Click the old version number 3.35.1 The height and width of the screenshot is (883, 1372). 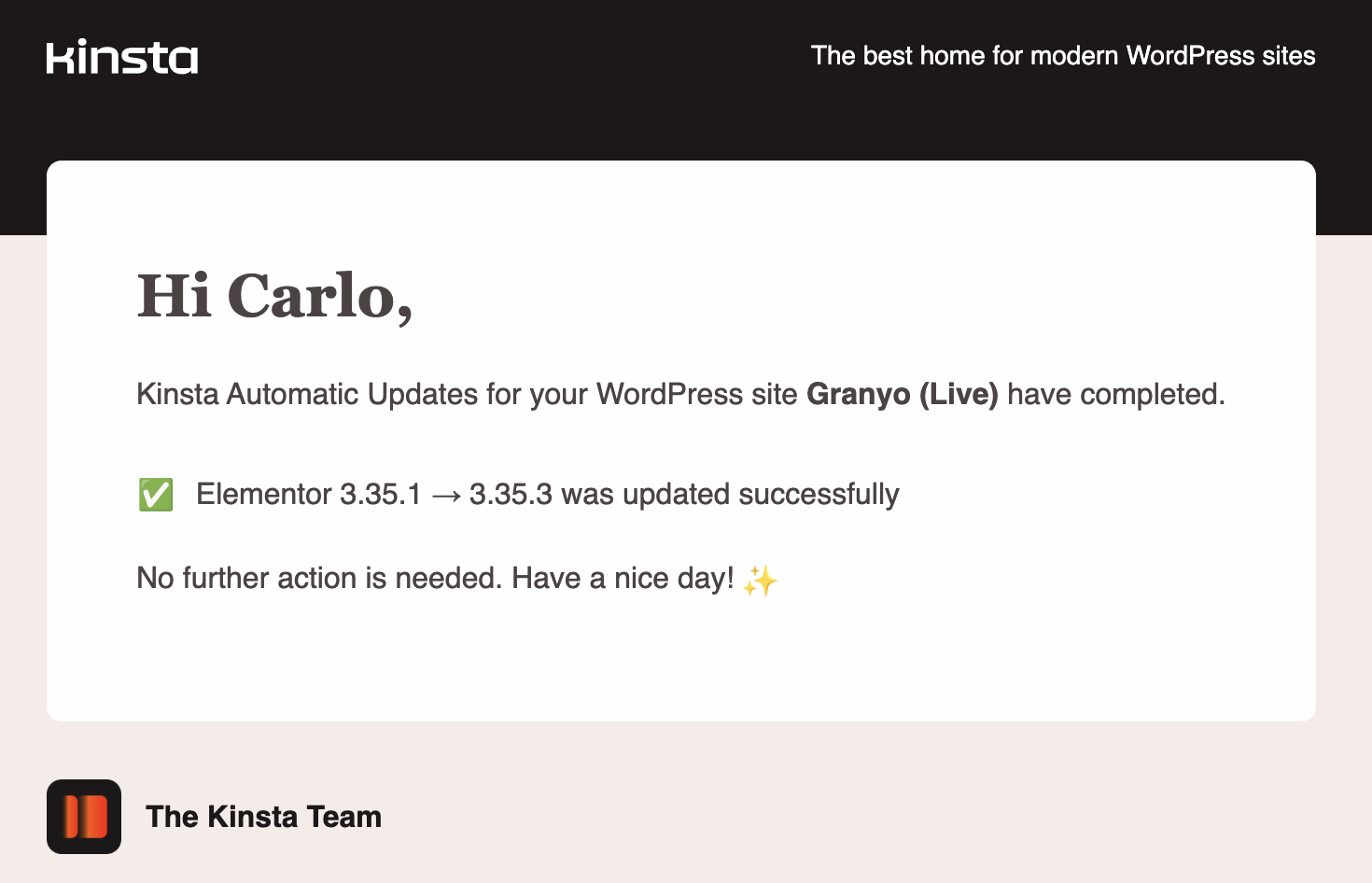[x=381, y=495]
